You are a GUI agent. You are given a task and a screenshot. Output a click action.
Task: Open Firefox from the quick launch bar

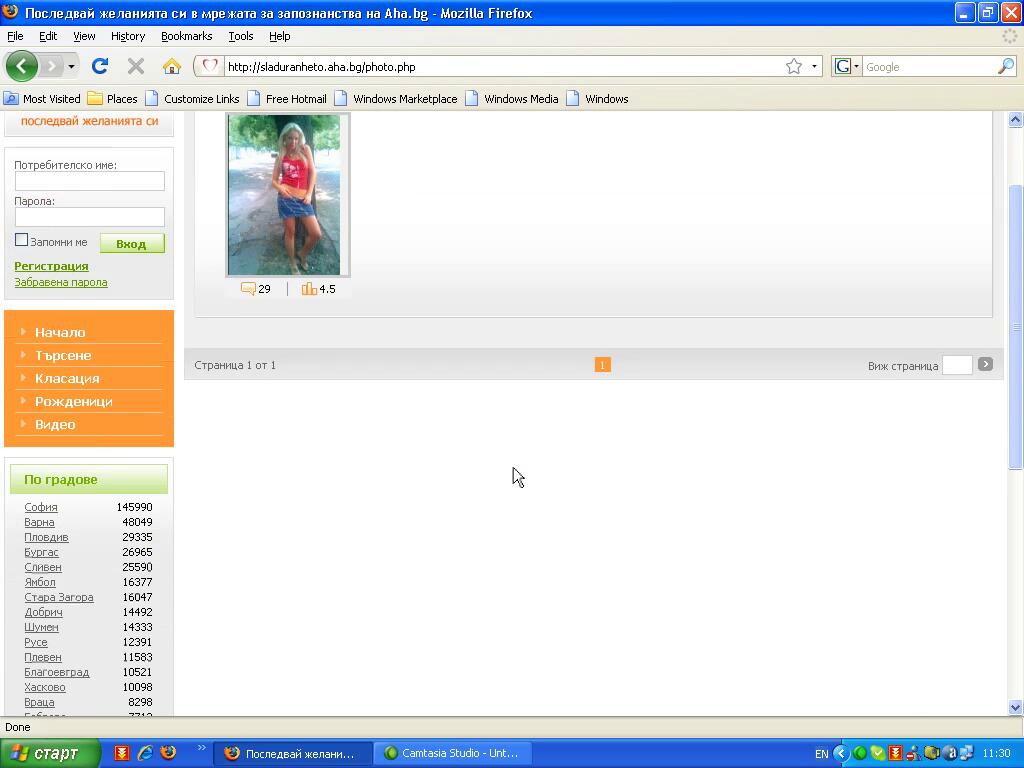coord(168,753)
